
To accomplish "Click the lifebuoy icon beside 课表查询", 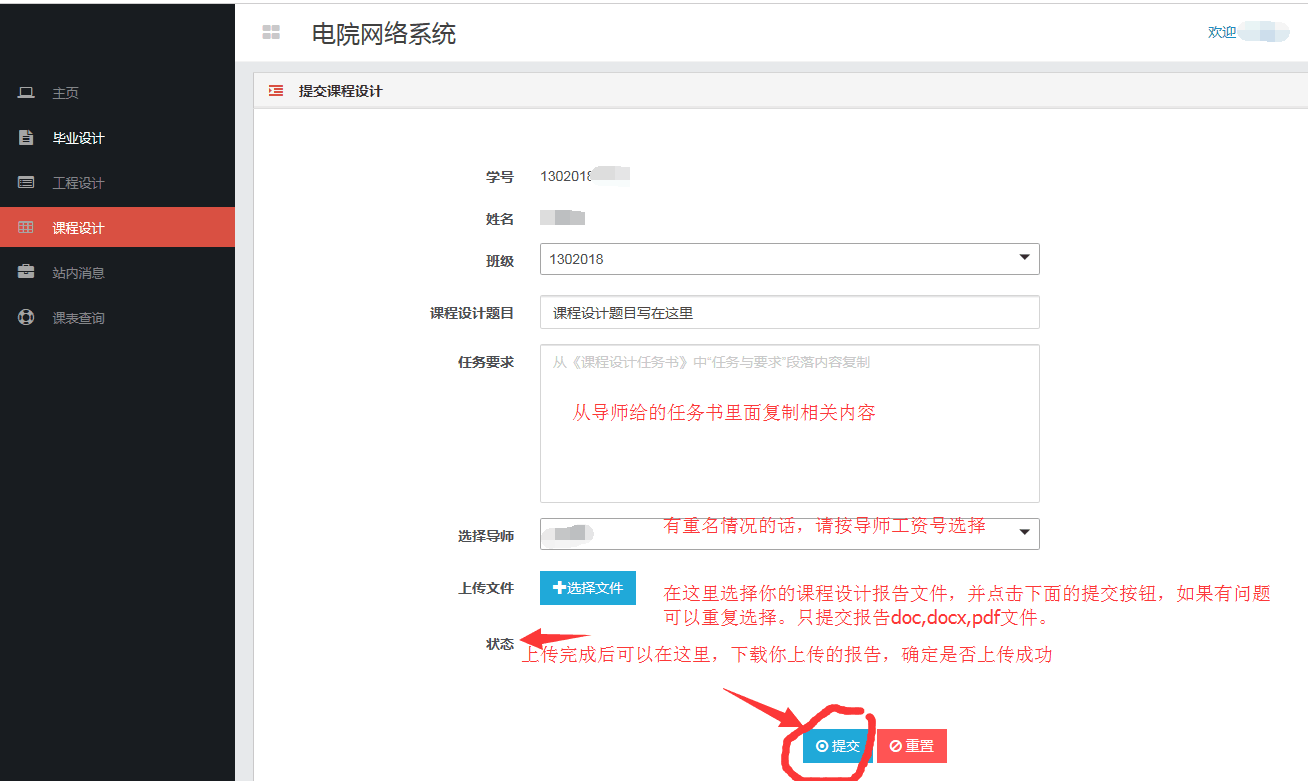I will pos(26,318).
